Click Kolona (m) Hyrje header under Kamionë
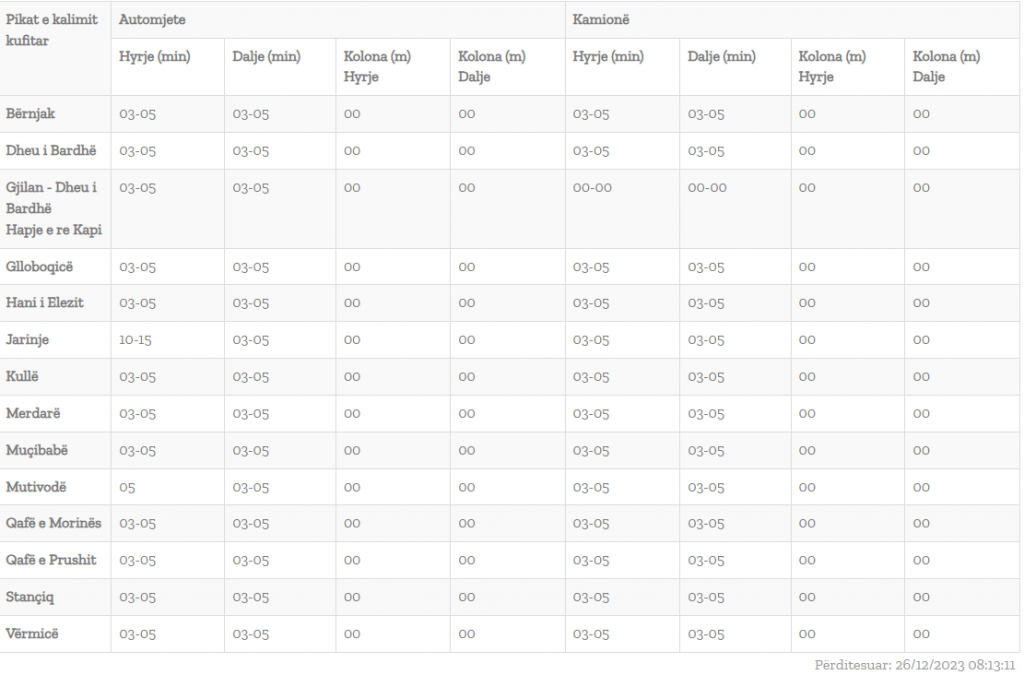 coord(832,67)
